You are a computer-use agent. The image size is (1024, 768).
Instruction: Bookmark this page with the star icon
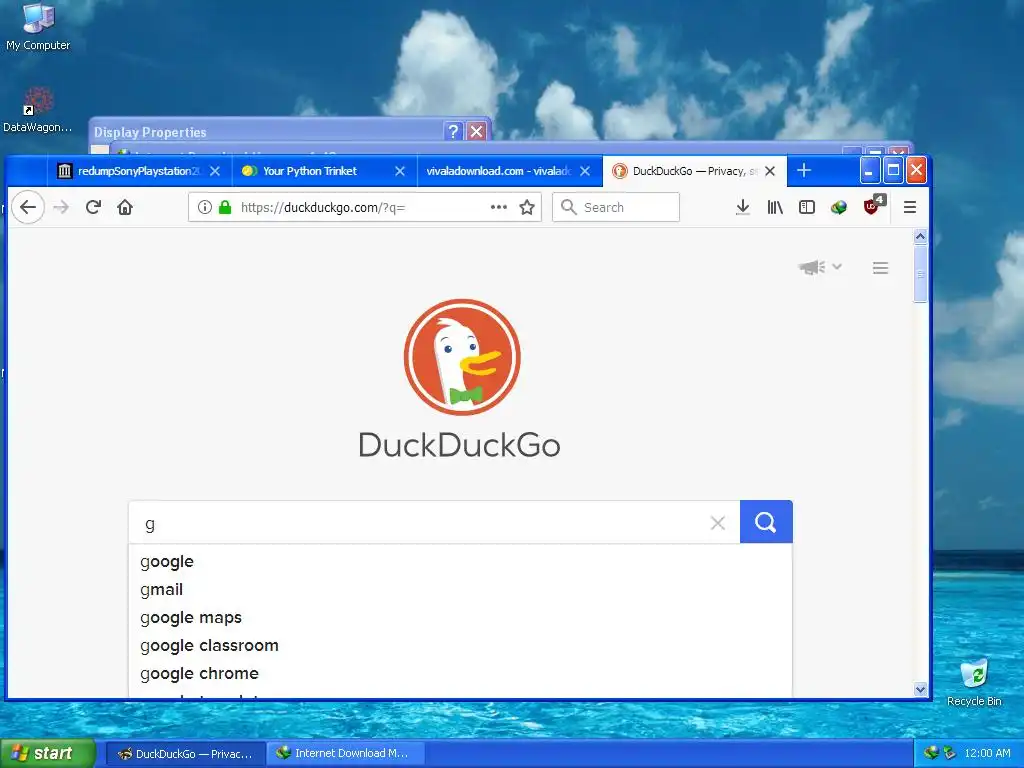coord(527,207)
